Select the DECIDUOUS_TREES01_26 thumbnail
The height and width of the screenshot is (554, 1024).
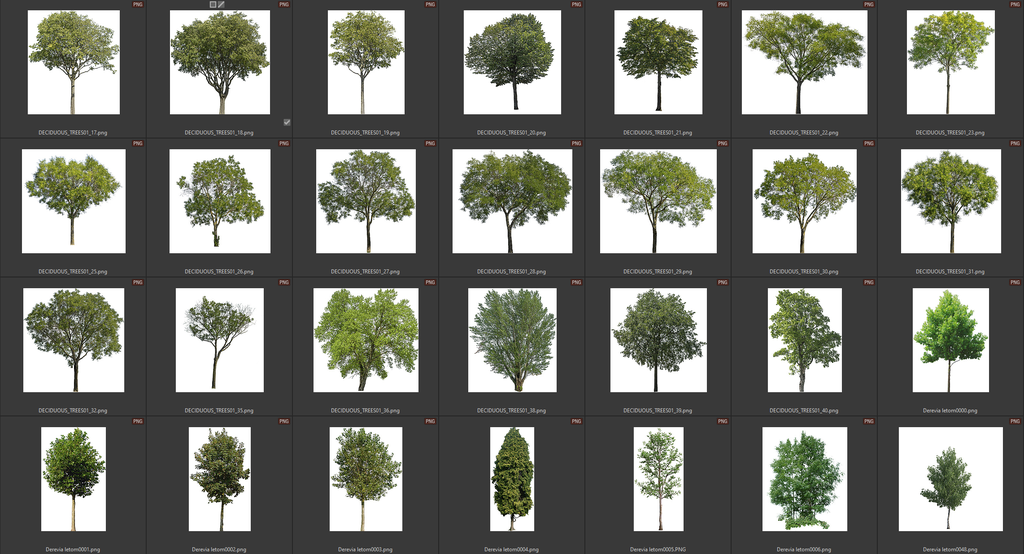pyautogui.click(x=219, y=201)
